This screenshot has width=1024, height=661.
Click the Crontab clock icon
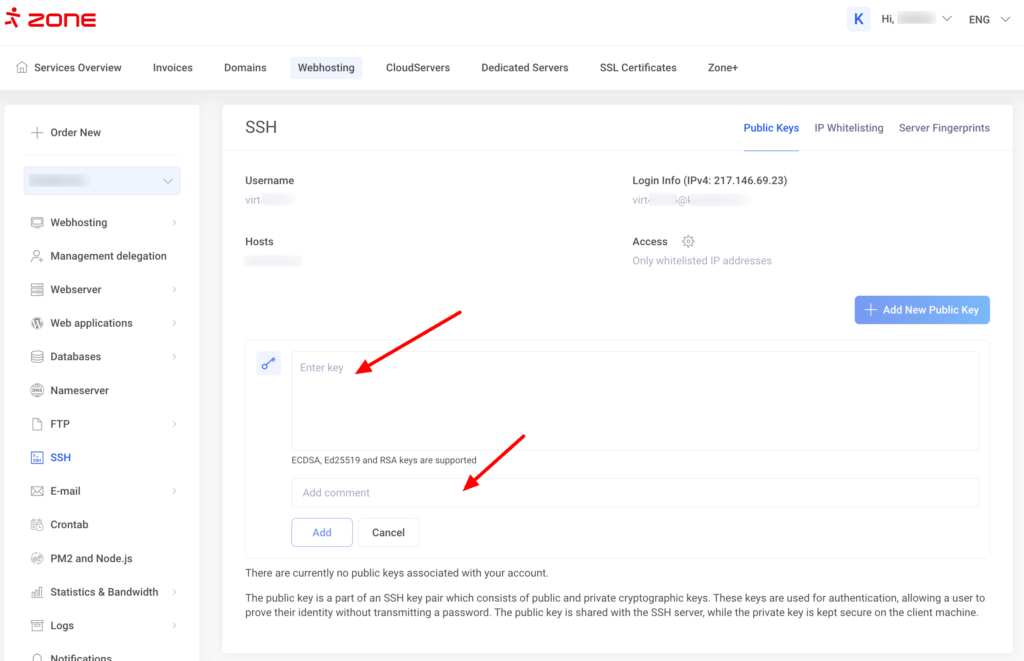pos(37,525)
